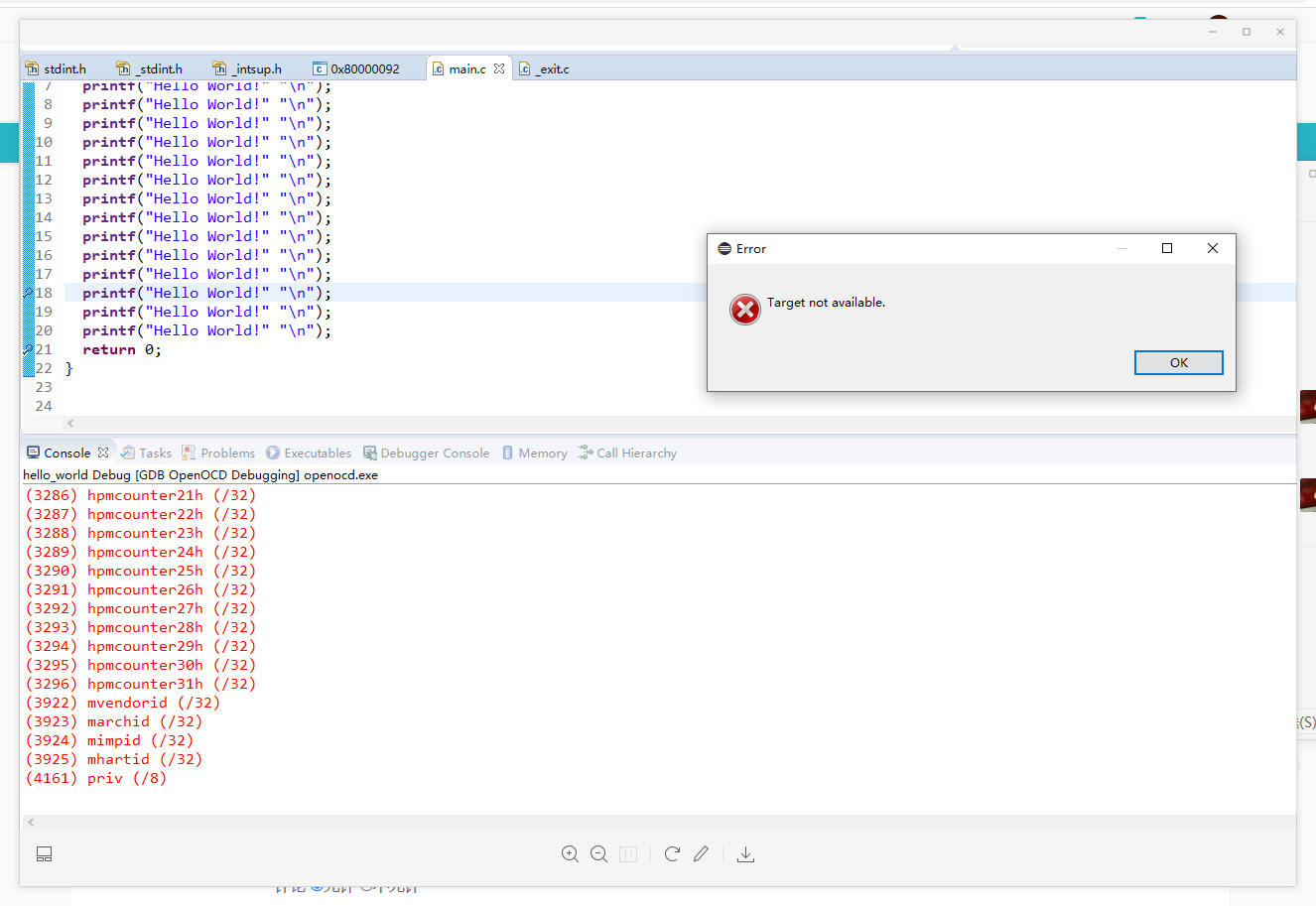1316x906 pixels.
Task: Click console line 'hpmcounter31h (/32)'
Action: click(x=141, y=684)
